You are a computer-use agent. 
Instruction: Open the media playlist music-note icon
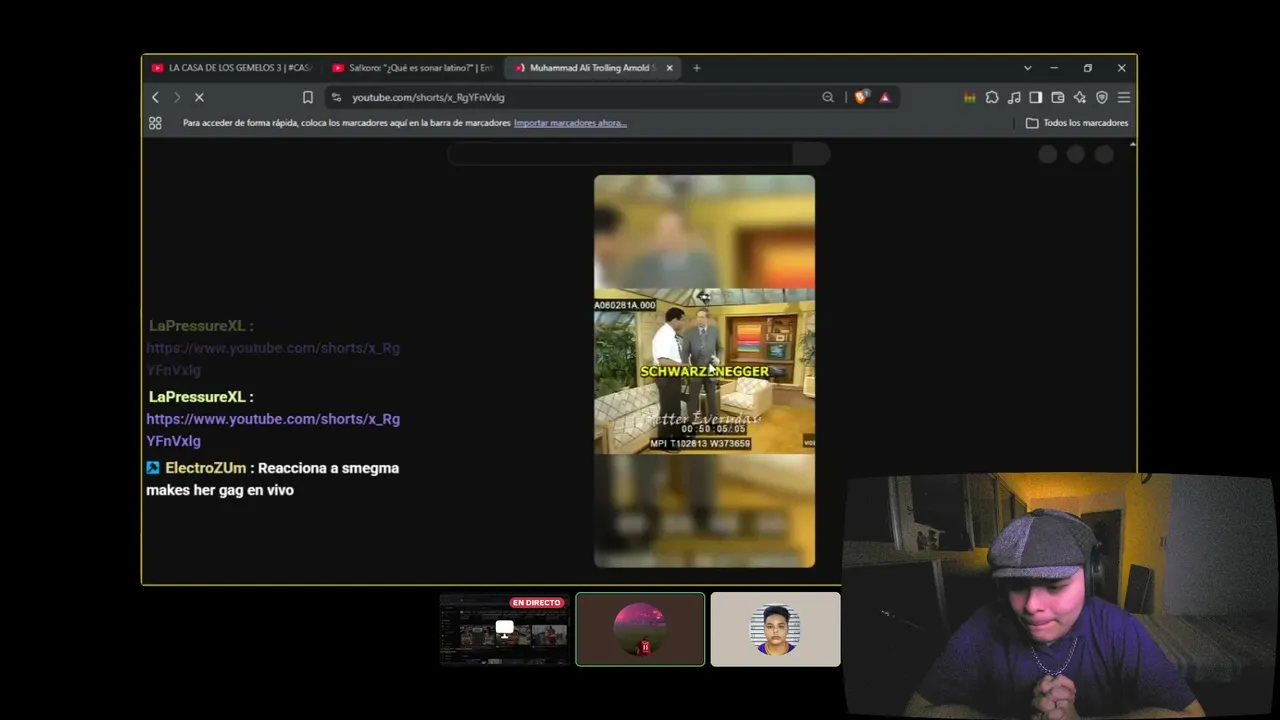coord(1014,97)
